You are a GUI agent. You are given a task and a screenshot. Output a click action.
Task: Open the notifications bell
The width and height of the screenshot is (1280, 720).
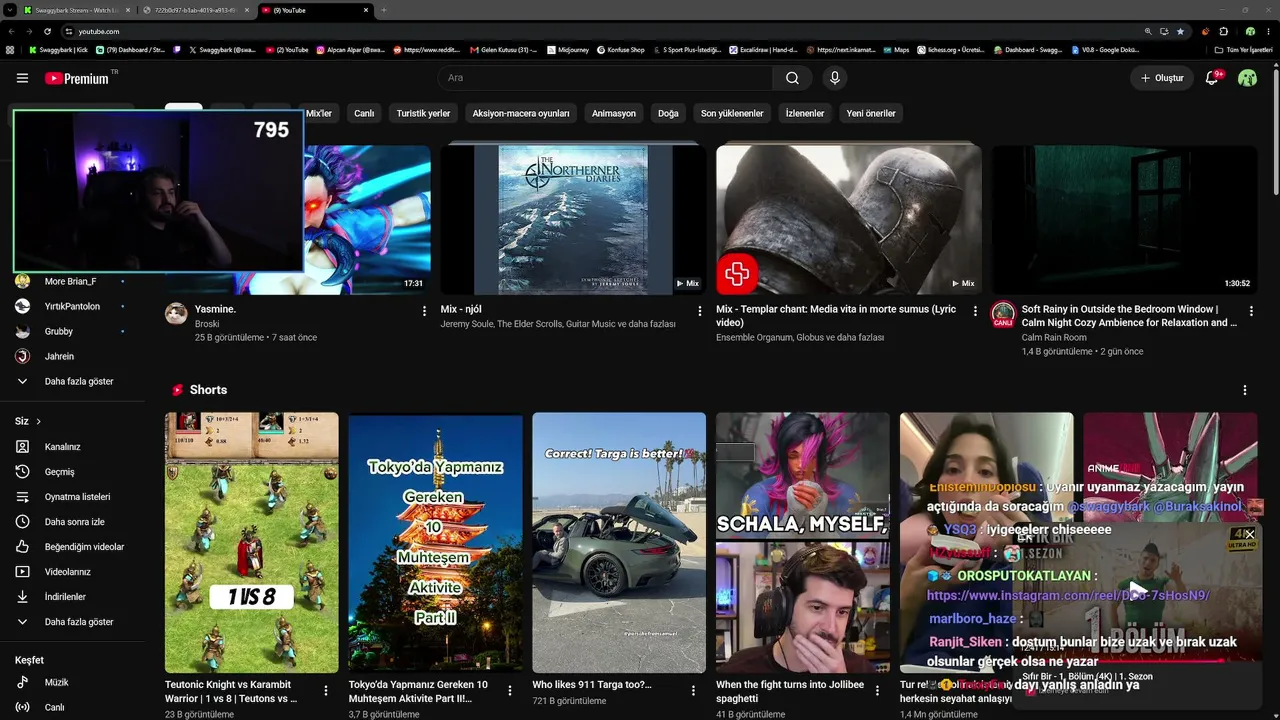(1212, 78)
